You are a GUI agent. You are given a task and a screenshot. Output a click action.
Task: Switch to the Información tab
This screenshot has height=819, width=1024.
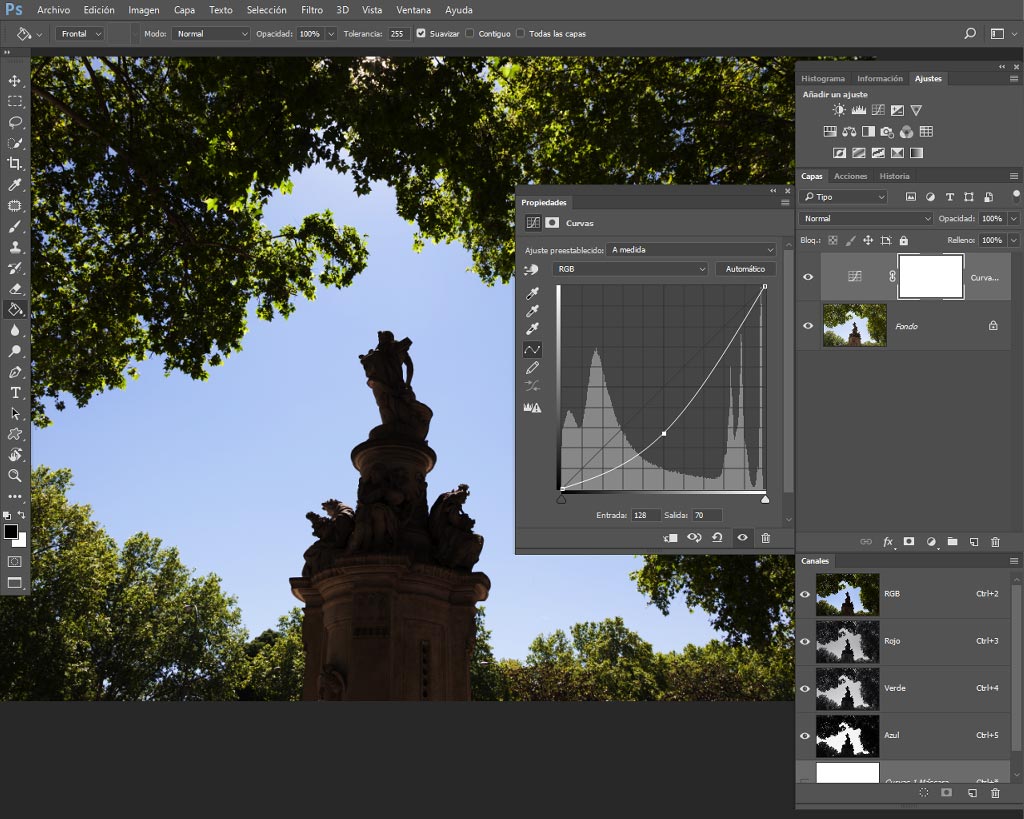pyautogui.click(x=880, y=78)
